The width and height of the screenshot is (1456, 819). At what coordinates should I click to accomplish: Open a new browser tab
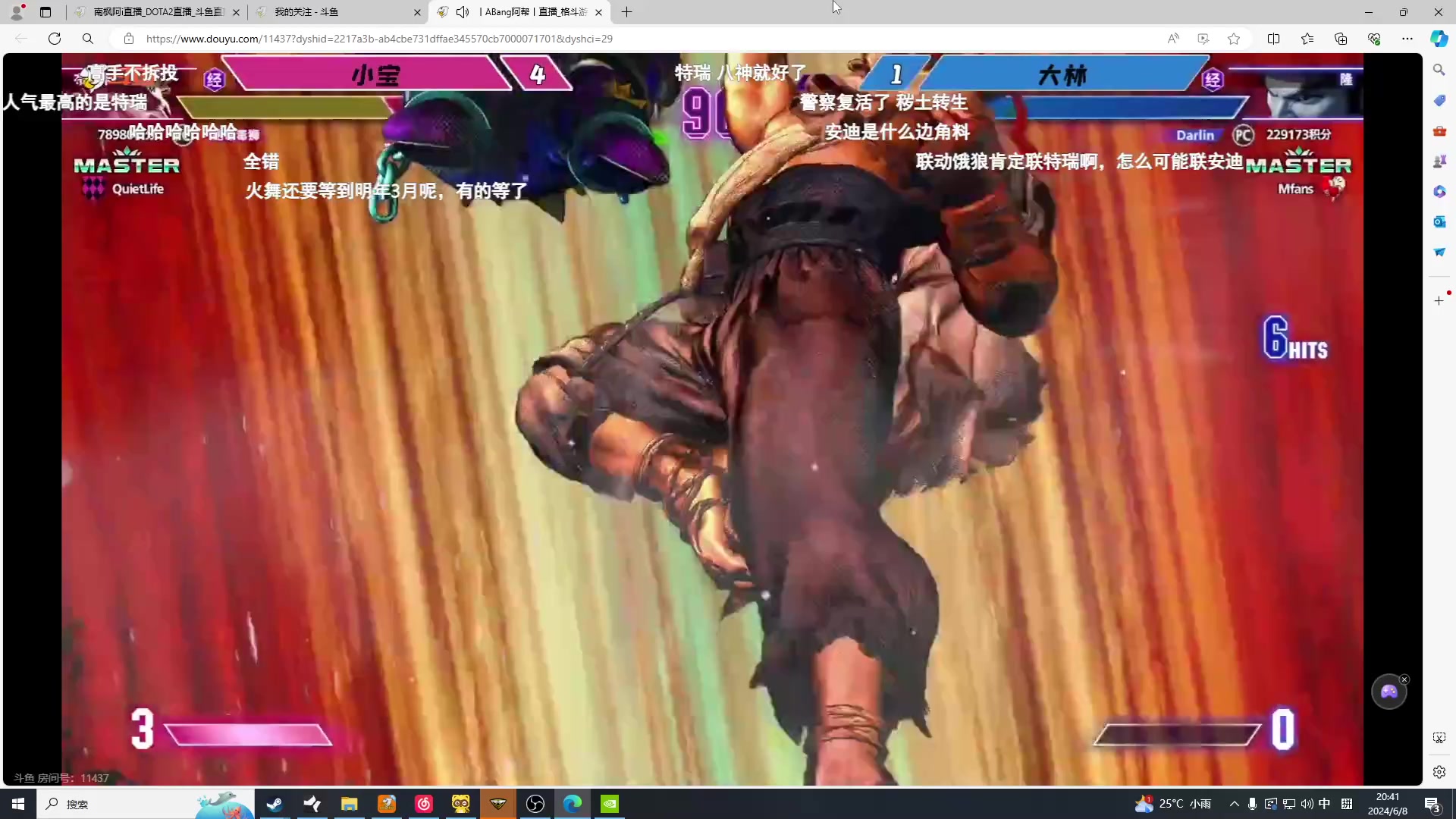coord(626,12)
